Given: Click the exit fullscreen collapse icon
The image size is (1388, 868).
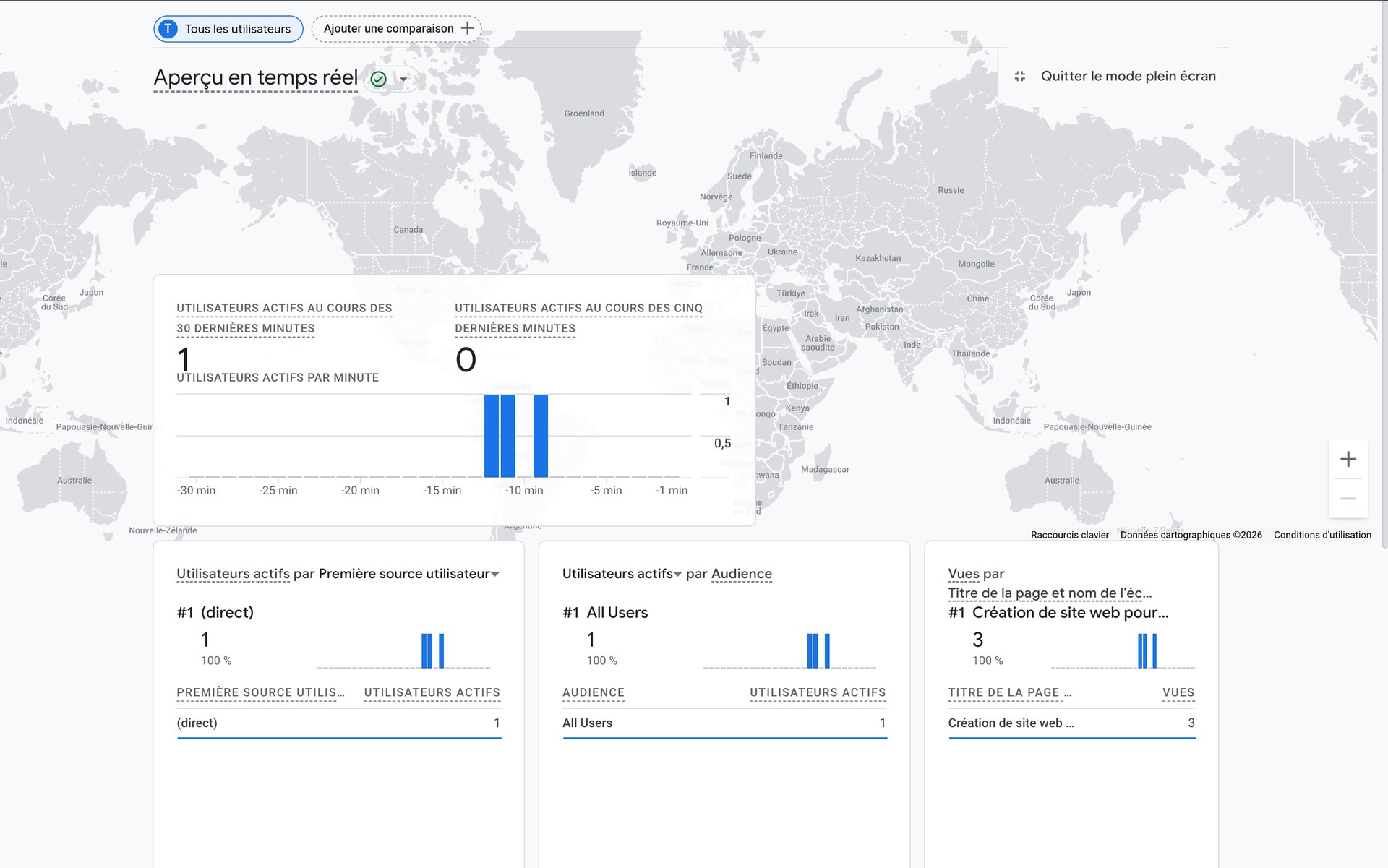Looking at the screenshot, I should click(1019, 76).
